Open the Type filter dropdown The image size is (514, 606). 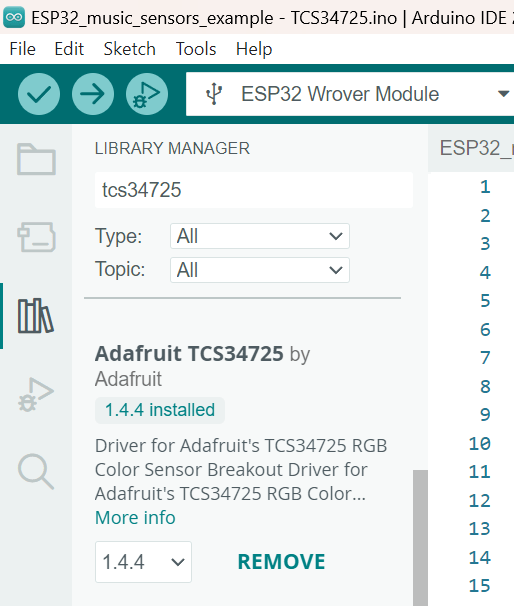[260, 236]
